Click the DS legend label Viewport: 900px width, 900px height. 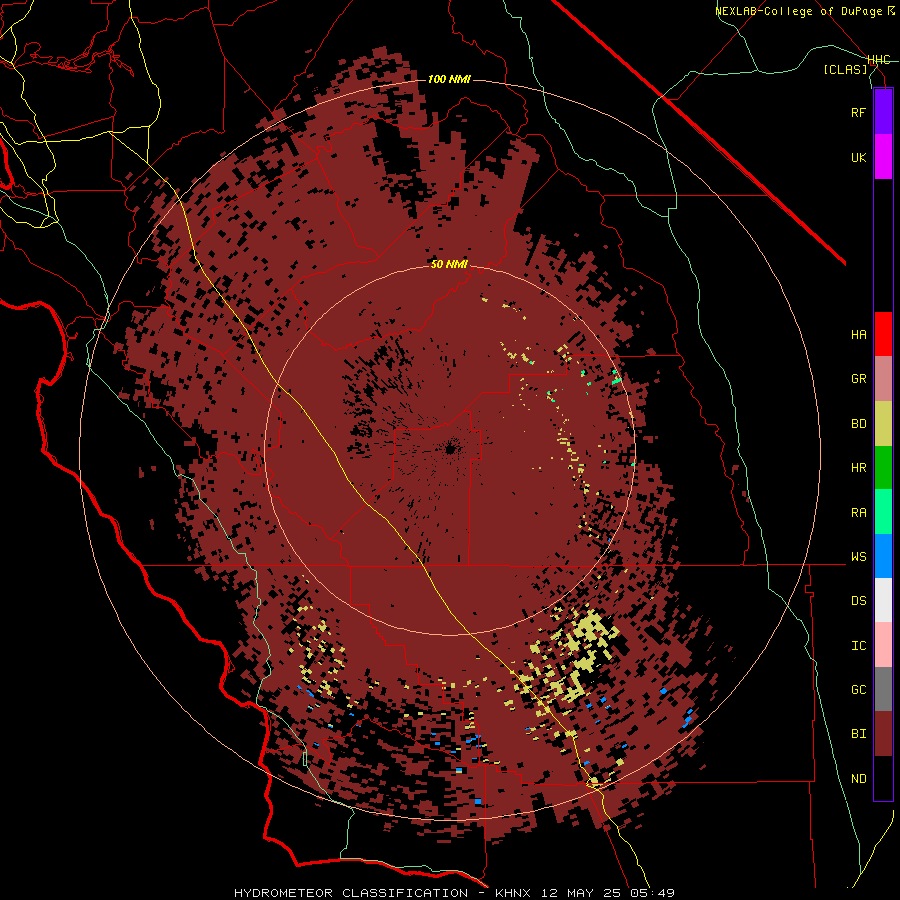coord(858,600)
